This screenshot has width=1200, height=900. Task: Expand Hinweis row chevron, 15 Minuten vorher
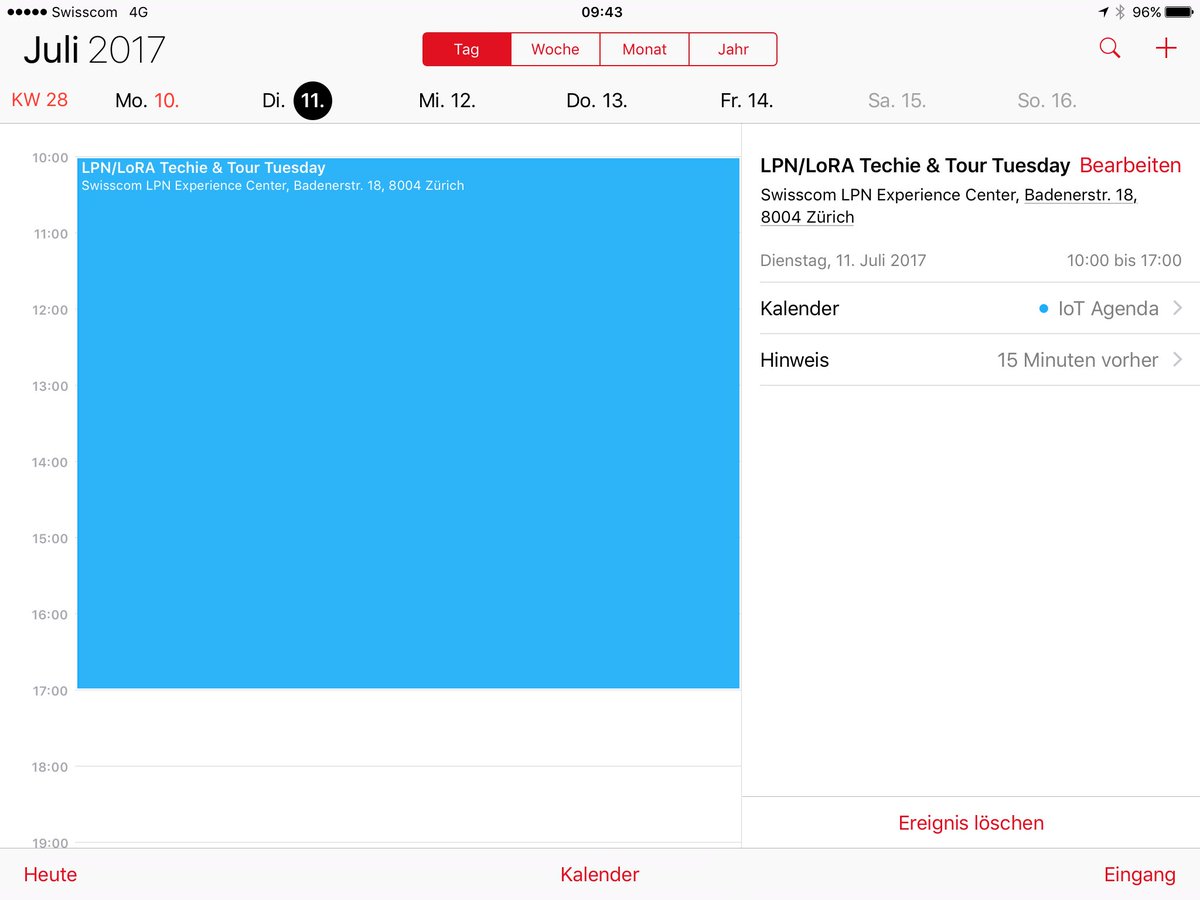pyautogui.click(x=1177, y=359)
